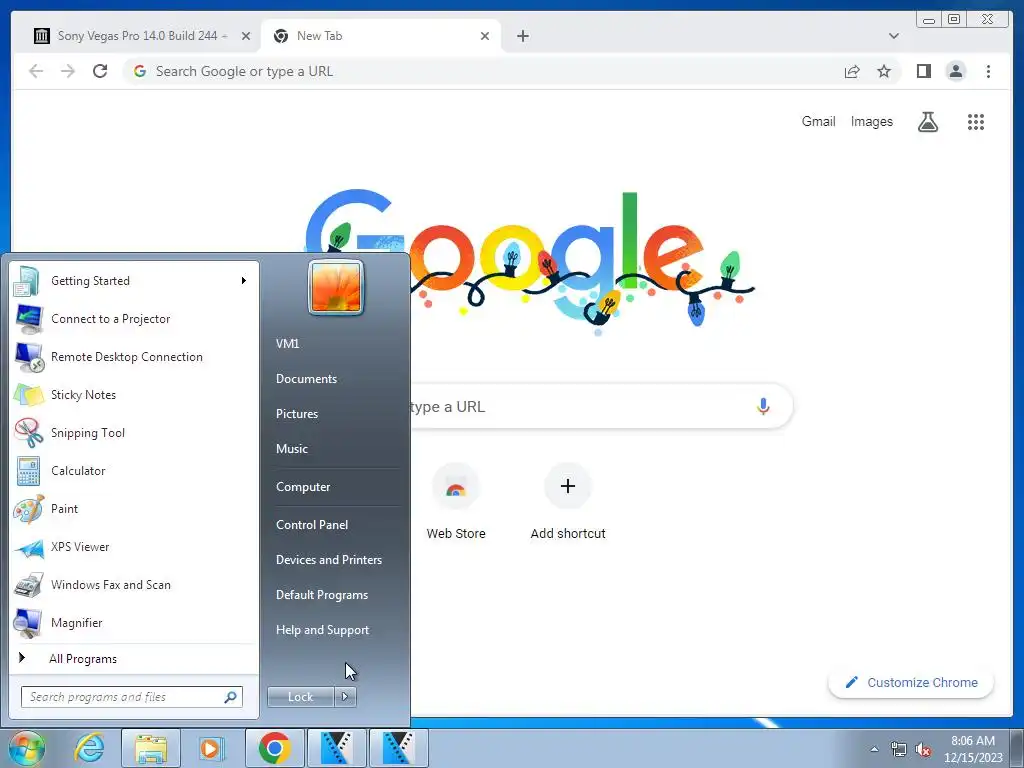This screenshot has width=1024, height=768.
Task: Toggle Chrome side panel icon
Action: (923, 71)
